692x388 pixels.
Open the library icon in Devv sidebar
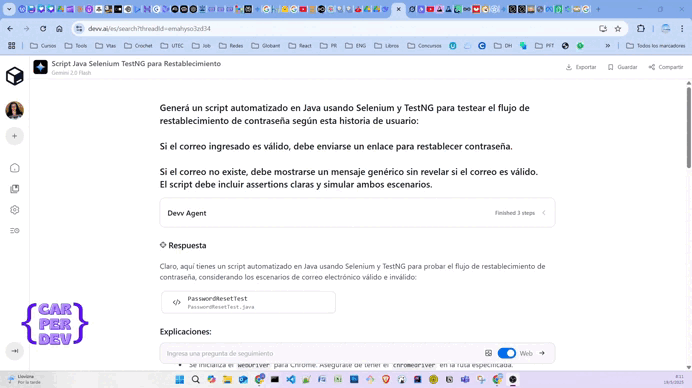(x=15, y=189)
